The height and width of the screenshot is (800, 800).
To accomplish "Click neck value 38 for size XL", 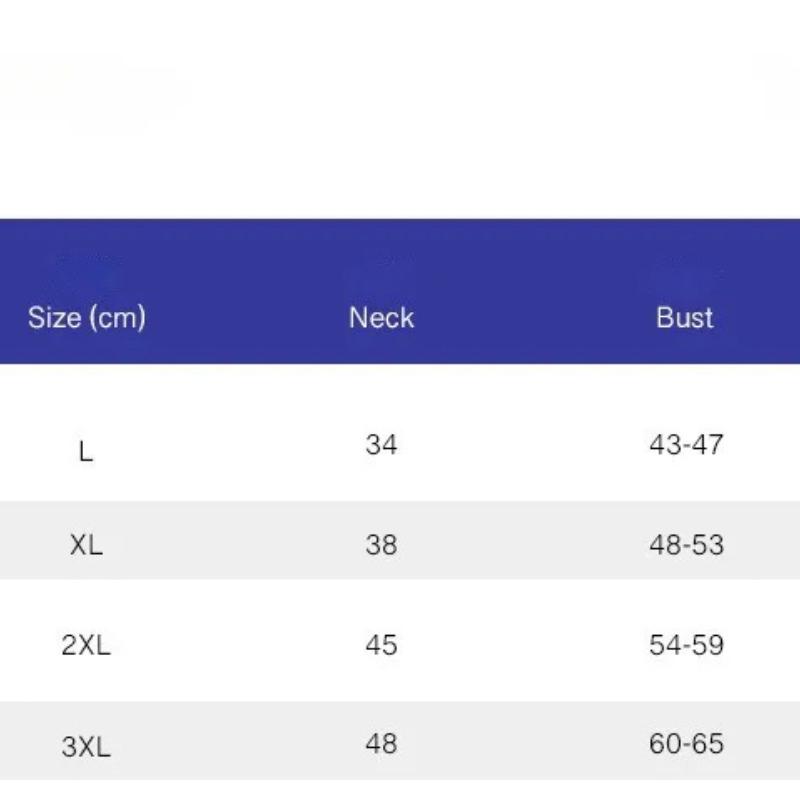I will (x=381, y=545).
